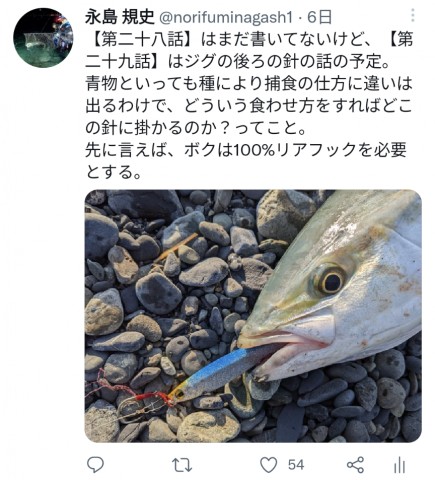
Task: Click the sentence mentioning 100%リアフック
Action: point(246,150)
